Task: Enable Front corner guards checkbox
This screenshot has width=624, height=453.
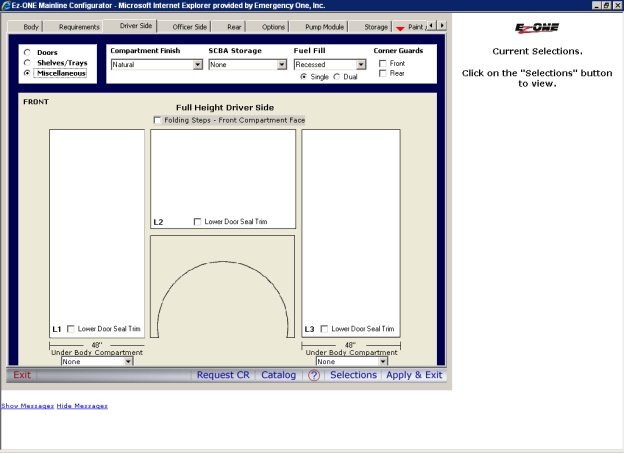Action: tap(383, 63)
